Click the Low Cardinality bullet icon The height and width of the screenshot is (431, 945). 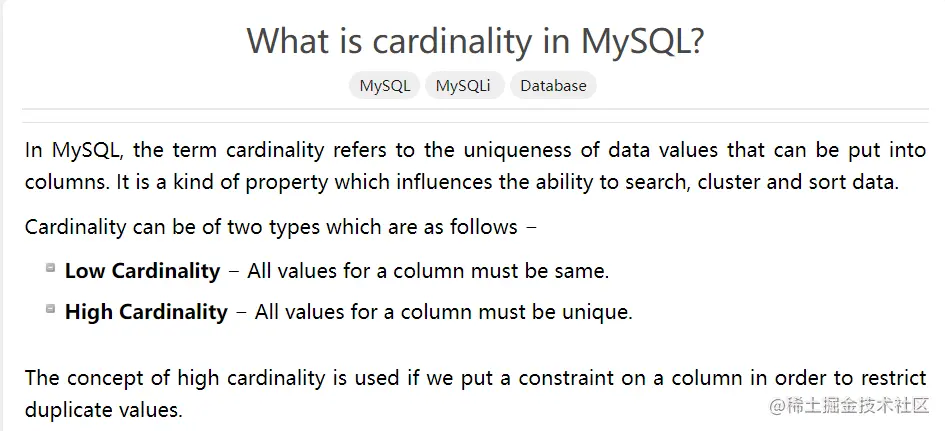pos(51,268)
